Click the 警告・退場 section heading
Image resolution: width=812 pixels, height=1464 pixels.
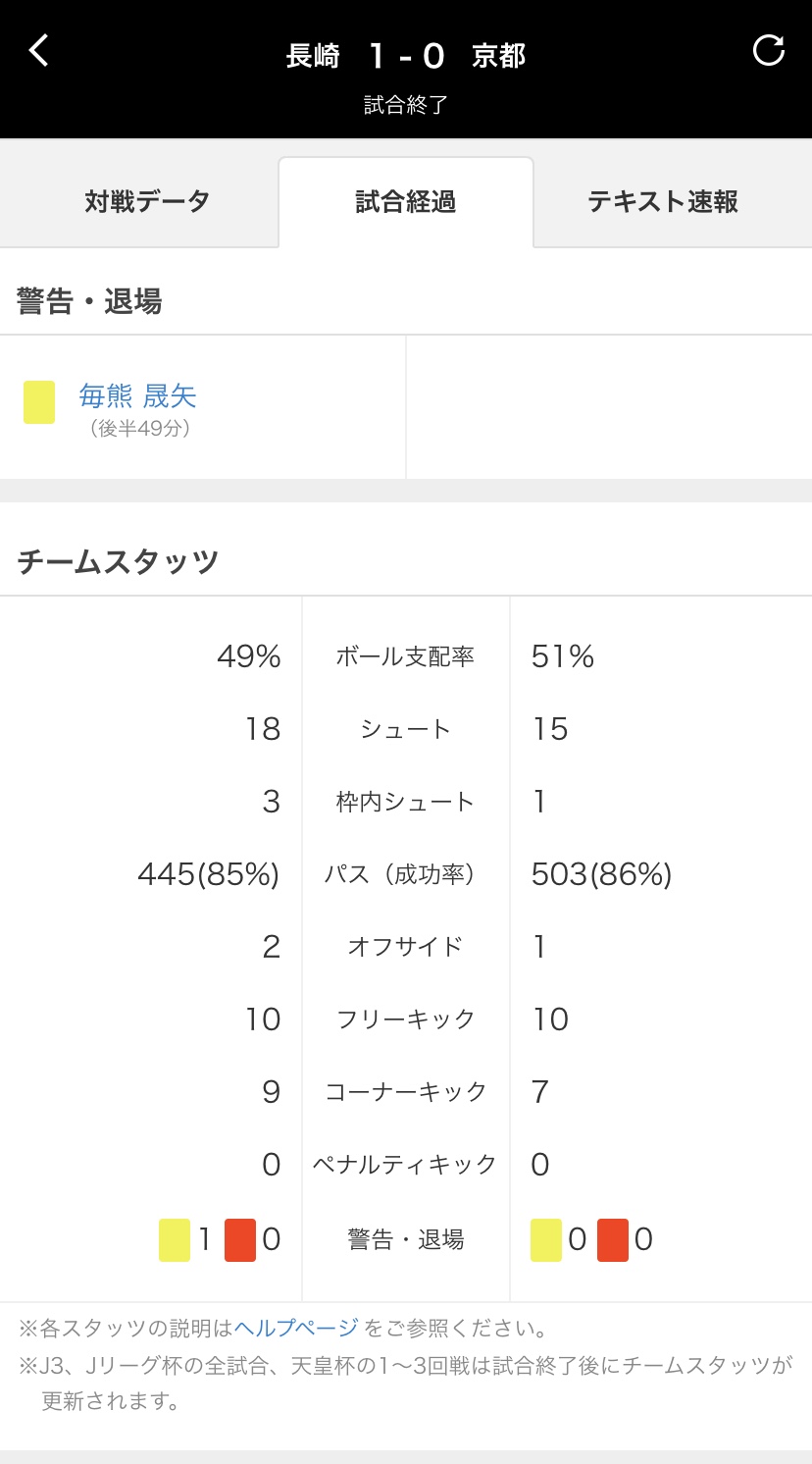click(89, 301)
